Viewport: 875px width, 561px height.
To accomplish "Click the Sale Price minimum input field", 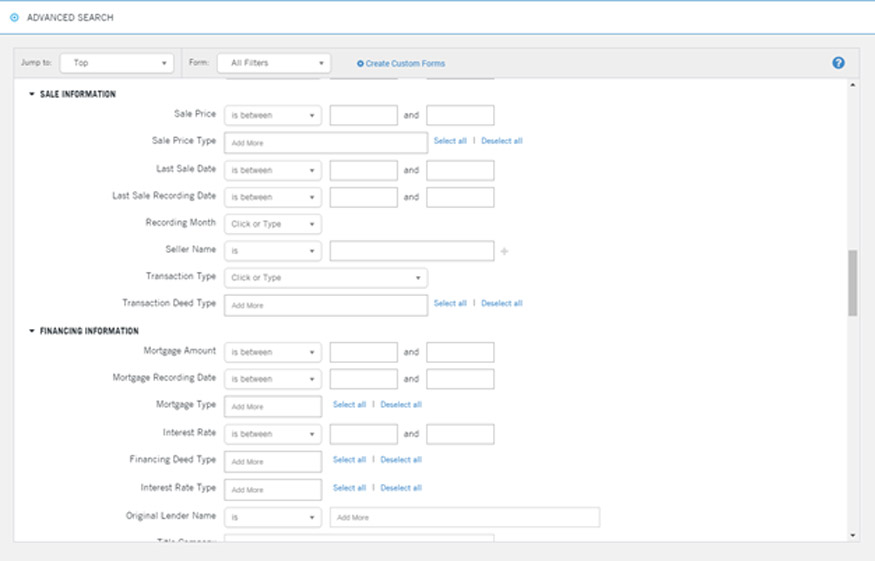I will point(363,116).
